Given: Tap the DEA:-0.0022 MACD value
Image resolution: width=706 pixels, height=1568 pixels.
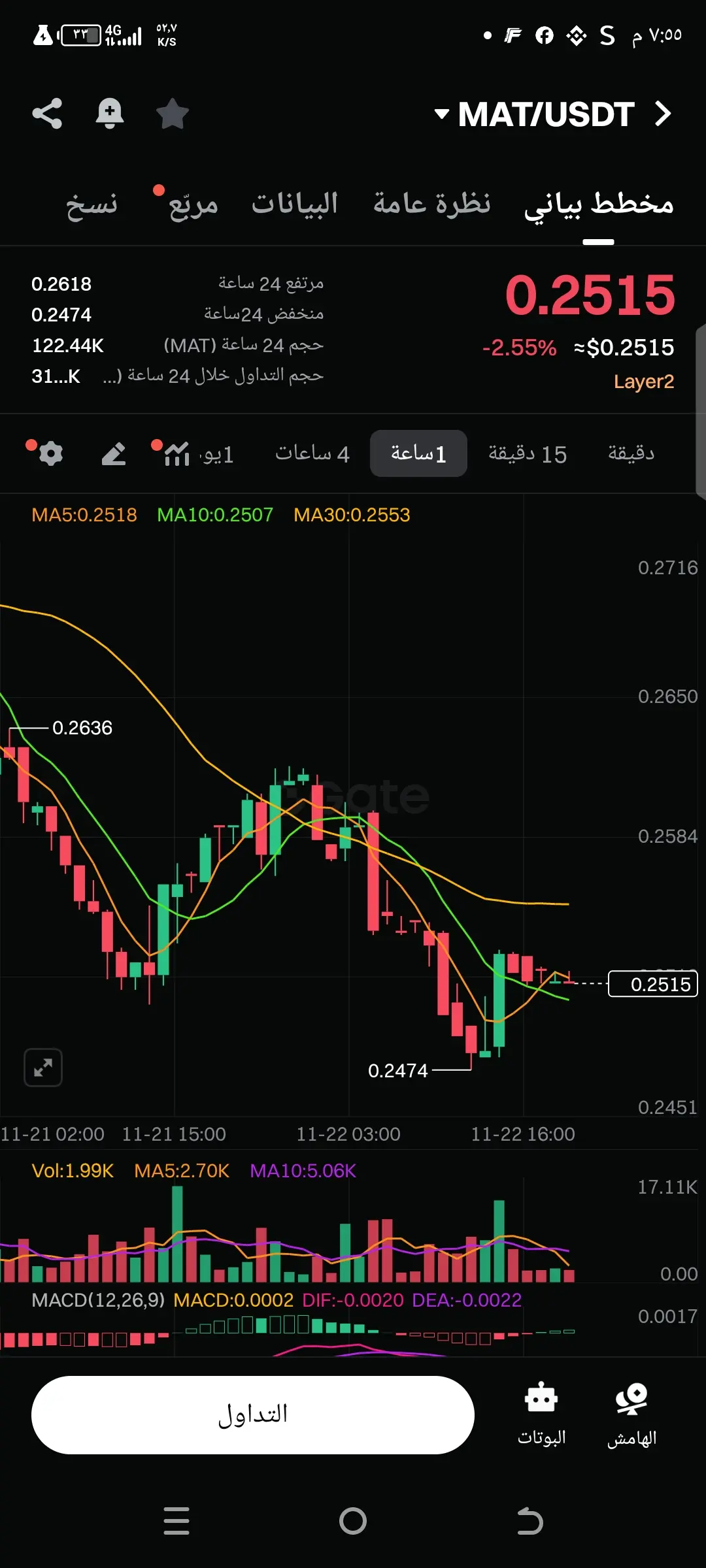Looking at the screenshot, I should [467, 1299].
